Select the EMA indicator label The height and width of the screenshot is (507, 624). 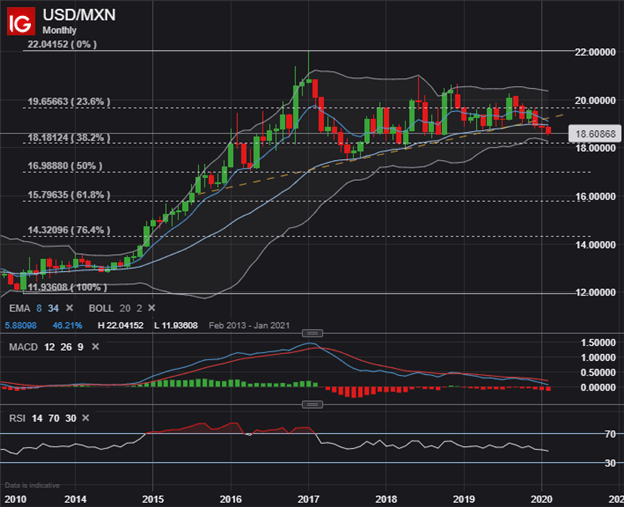coord(20,308)
